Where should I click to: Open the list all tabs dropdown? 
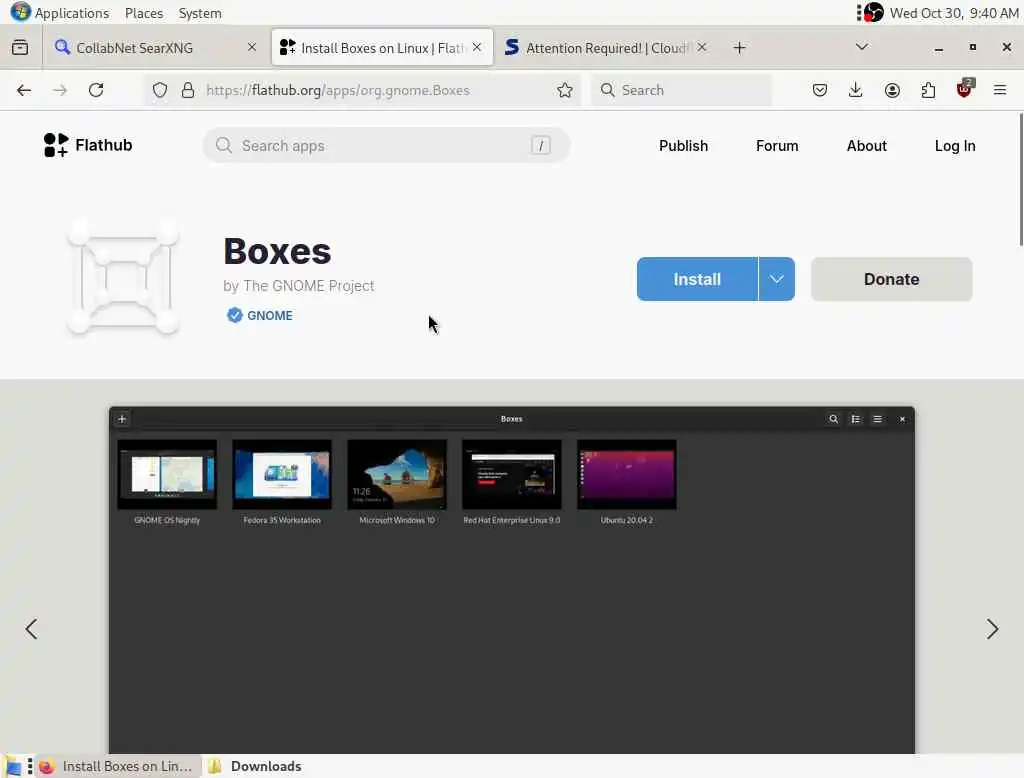[861, 47]
